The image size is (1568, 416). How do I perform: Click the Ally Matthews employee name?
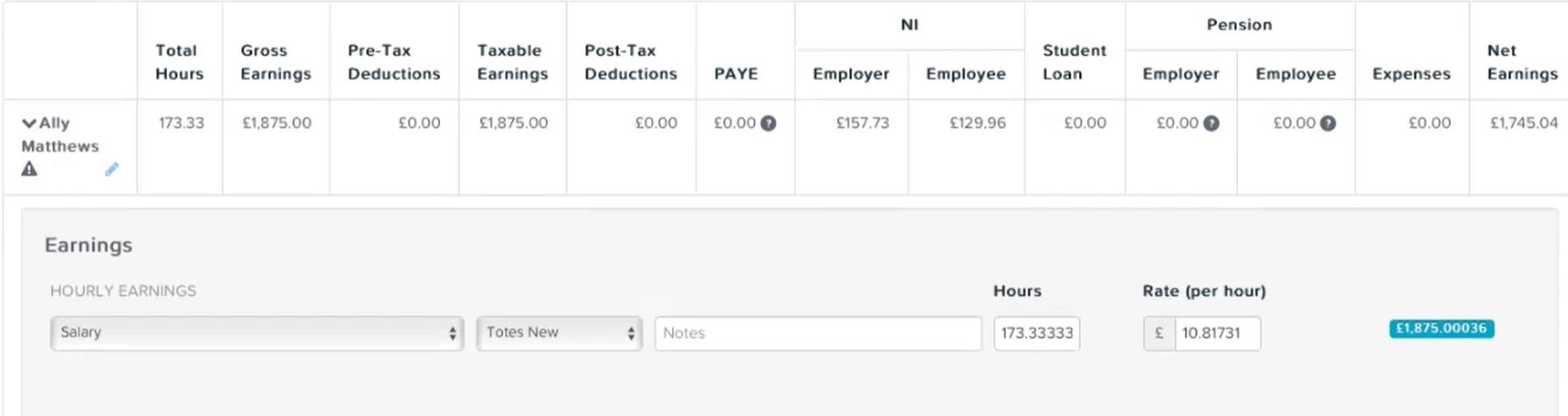pos(60,135)
